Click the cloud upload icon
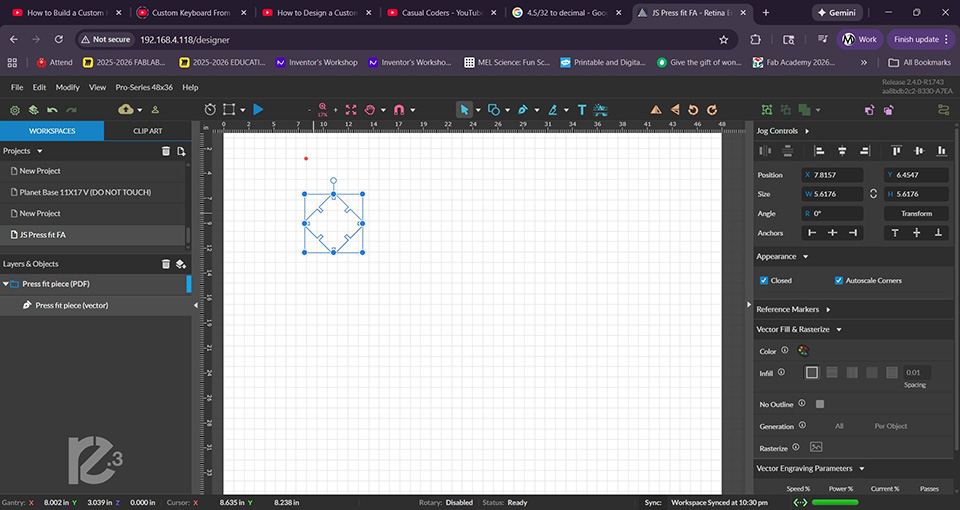Screen dimensions: 960x510 pos(126,110)
